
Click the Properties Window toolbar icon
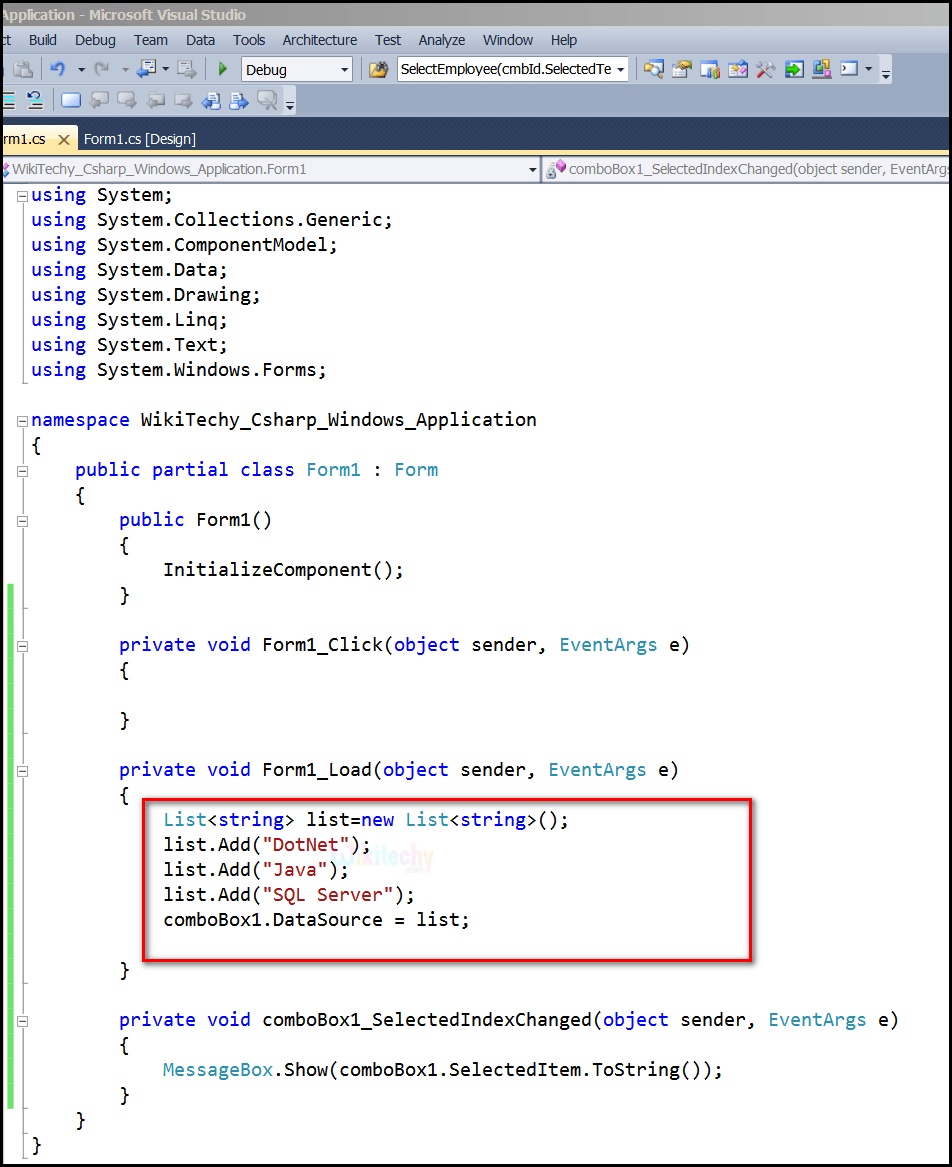tap(738, 69)
